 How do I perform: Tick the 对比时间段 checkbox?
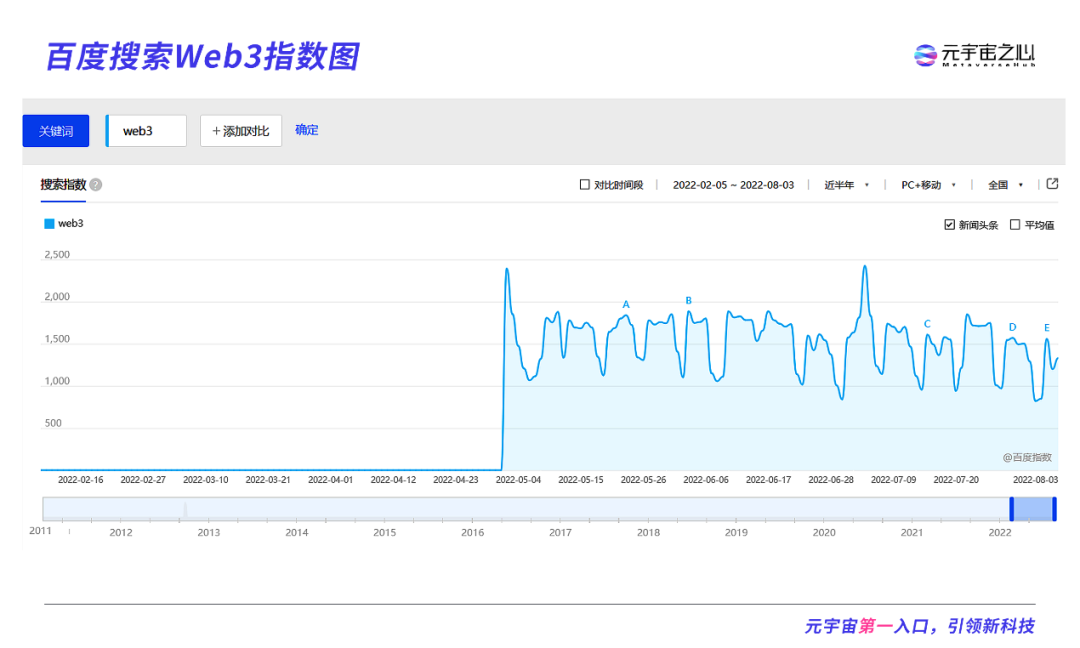(585, 185)
